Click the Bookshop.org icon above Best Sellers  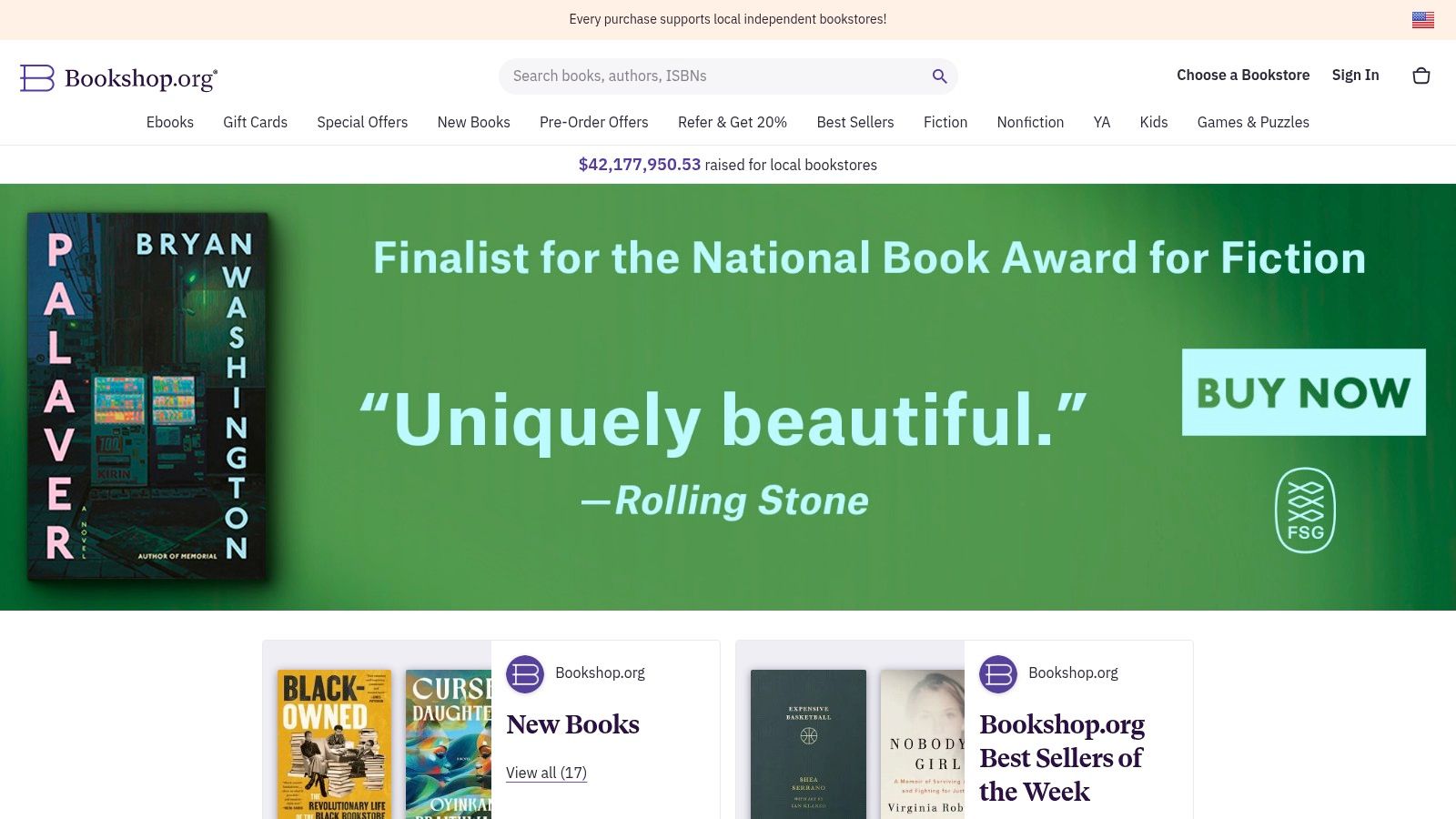pos(999,675)
